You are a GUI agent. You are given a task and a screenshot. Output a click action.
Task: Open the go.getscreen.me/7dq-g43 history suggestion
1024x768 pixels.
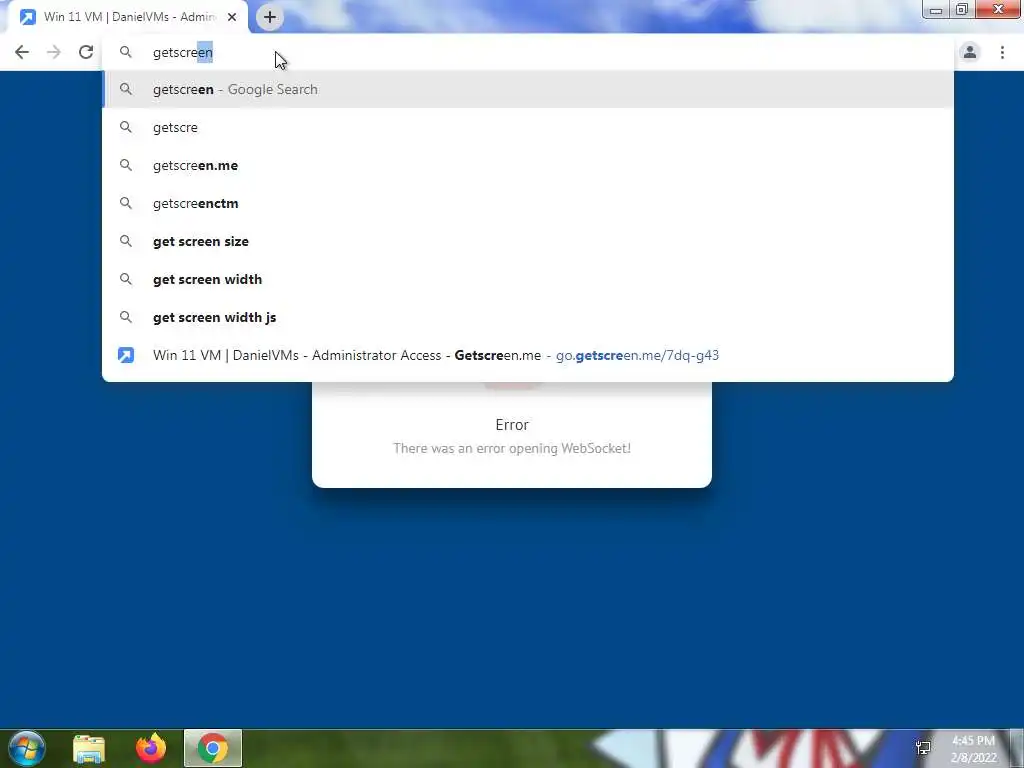point(528,355)
